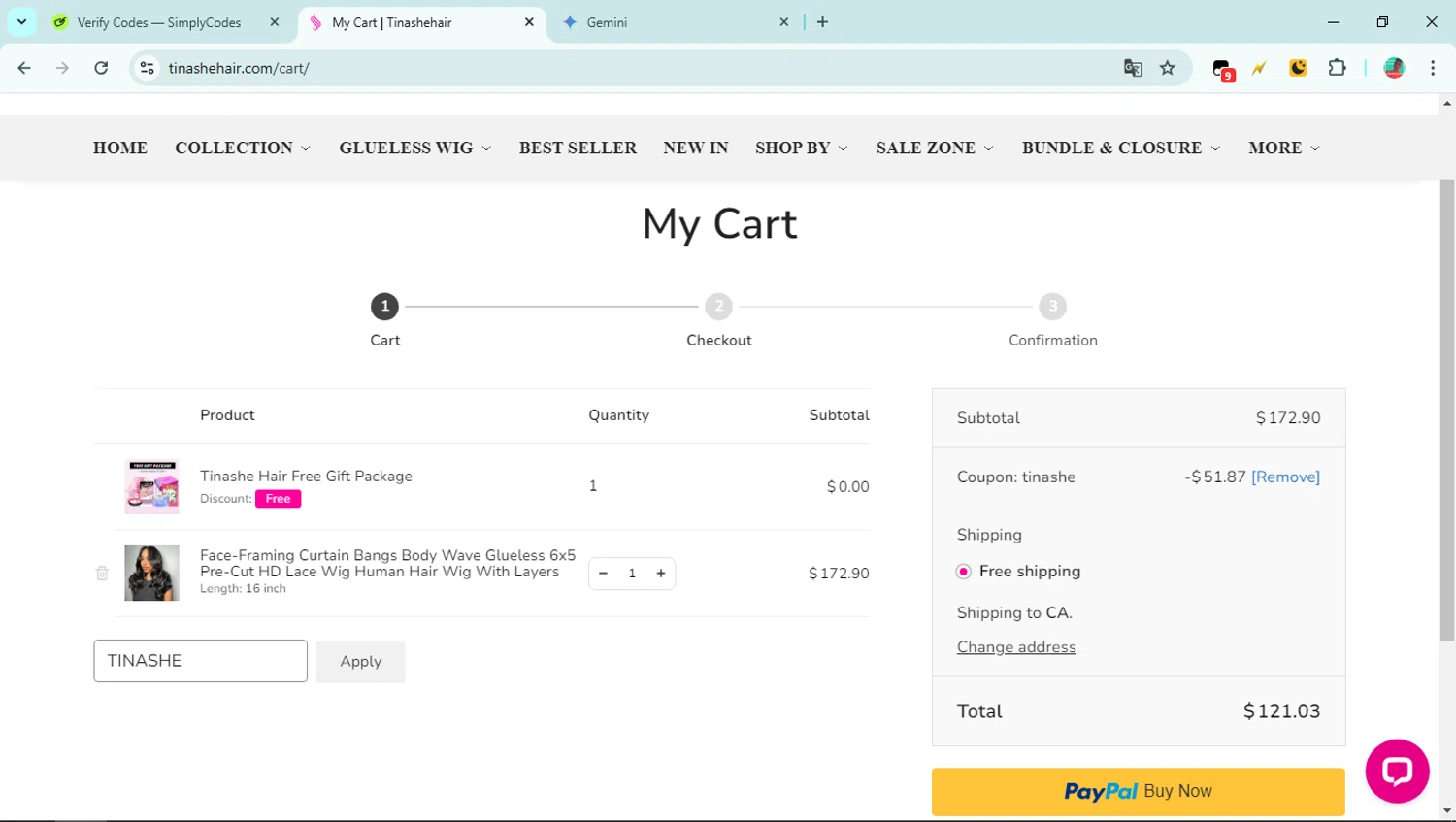The width and height of the screenshot is (1456, 822).
Task: Reload the Tinashehair cart page
Action: 101,68
